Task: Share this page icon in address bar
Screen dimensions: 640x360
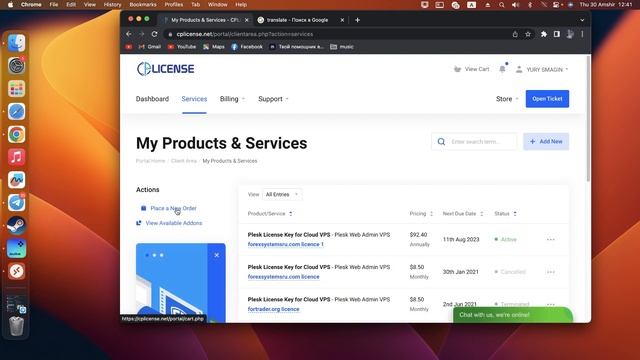Action: (515, 34)
